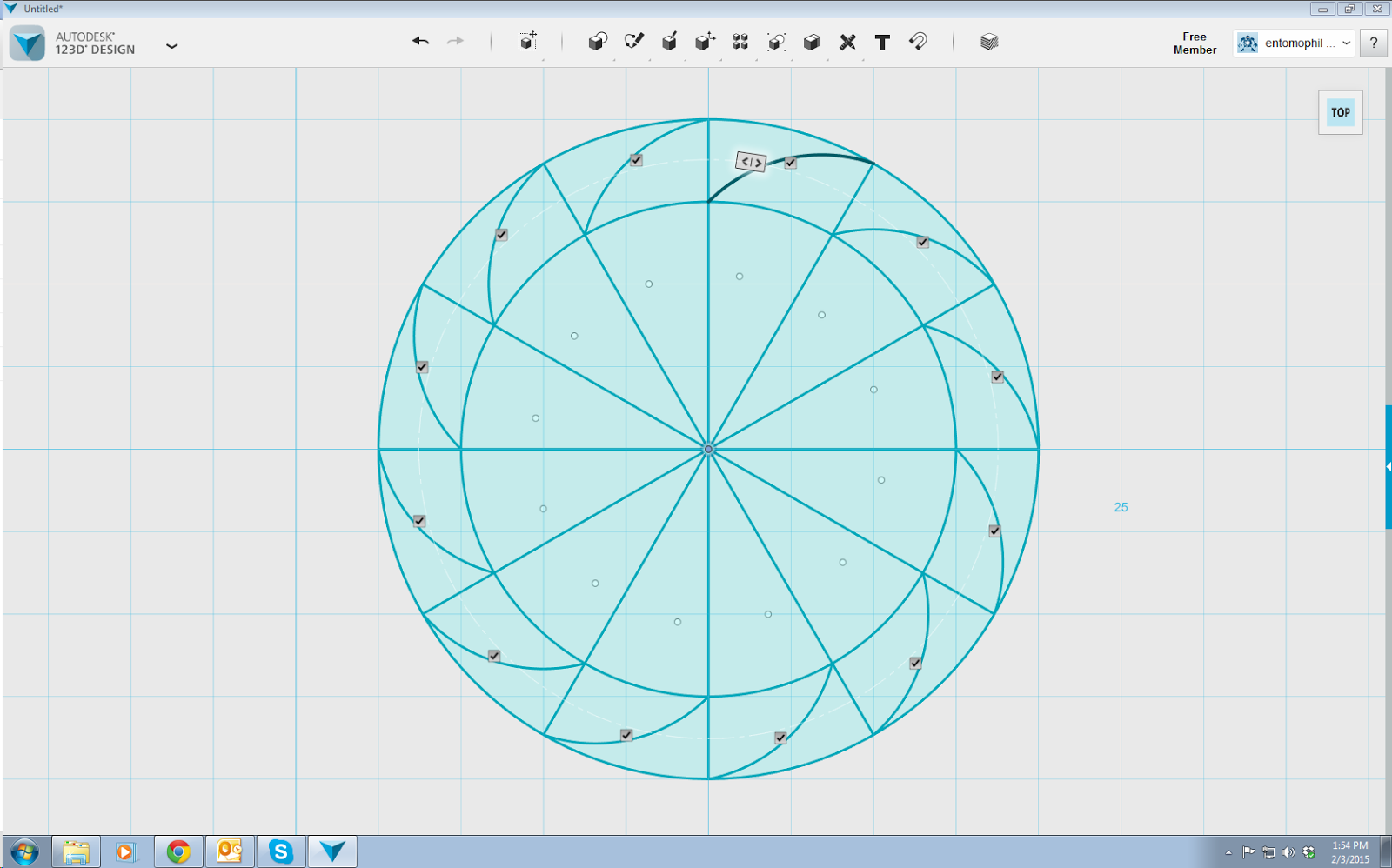Open the Windows Start menu
This screenshot has height=868, width=1392.
(x=24, y=851)
